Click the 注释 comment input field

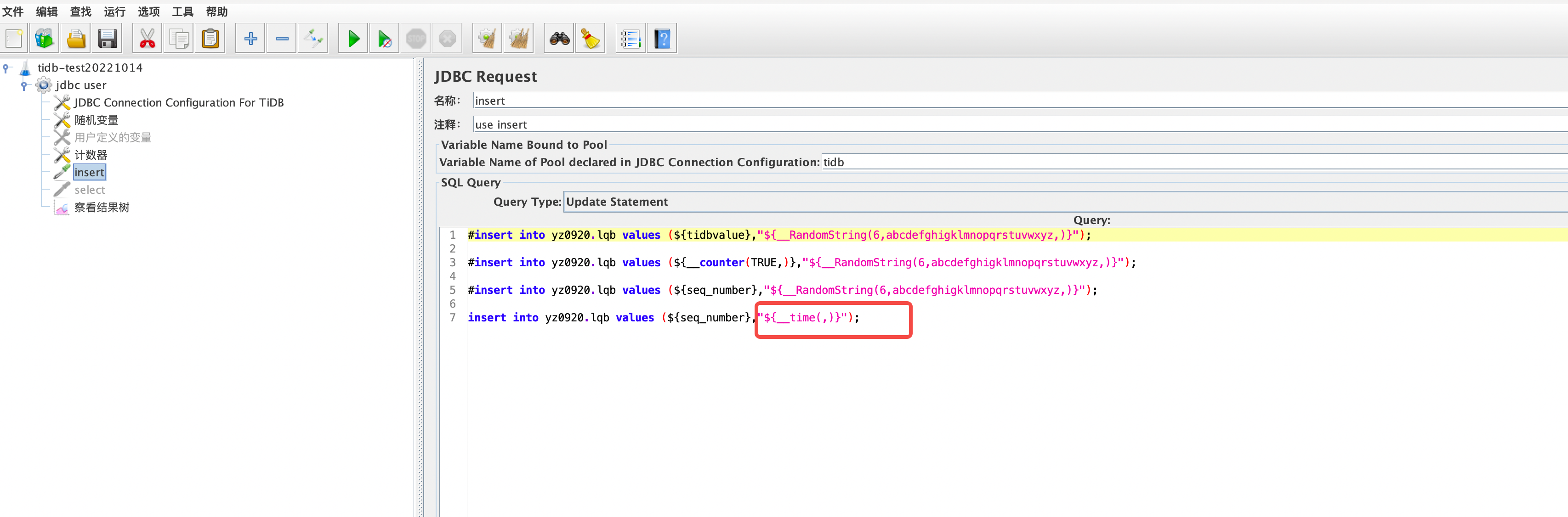coord(1020,125)
